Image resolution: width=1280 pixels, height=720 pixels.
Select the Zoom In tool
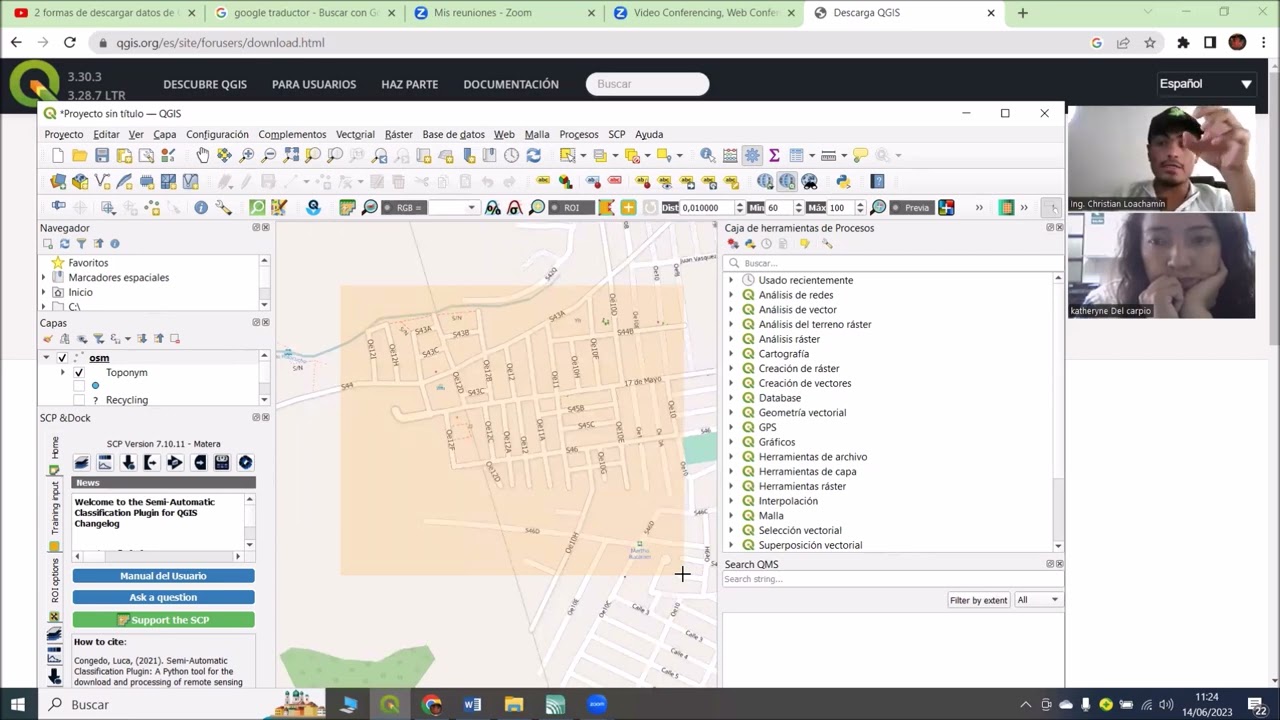[246, 155]
